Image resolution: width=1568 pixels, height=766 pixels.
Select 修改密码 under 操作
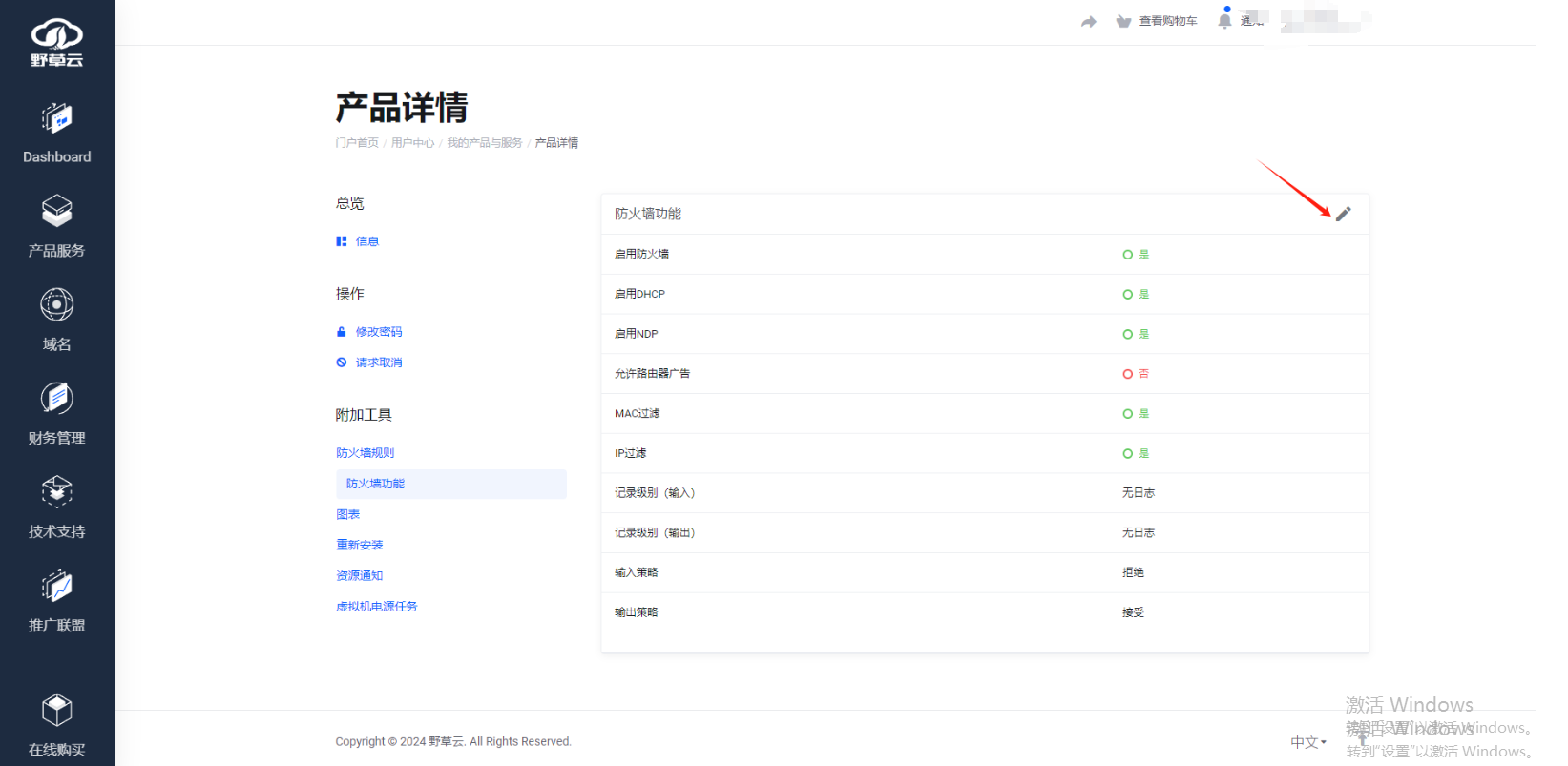[x=379, y=332]
